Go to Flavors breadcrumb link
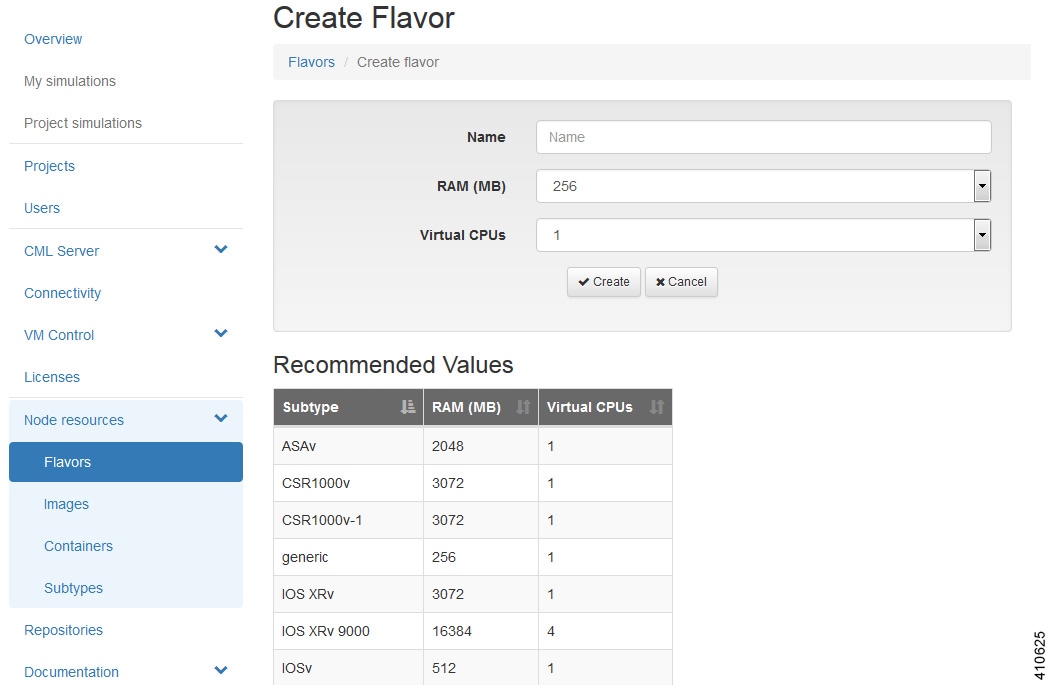This screenshot has height=685, width=1048. click(311, 62)
